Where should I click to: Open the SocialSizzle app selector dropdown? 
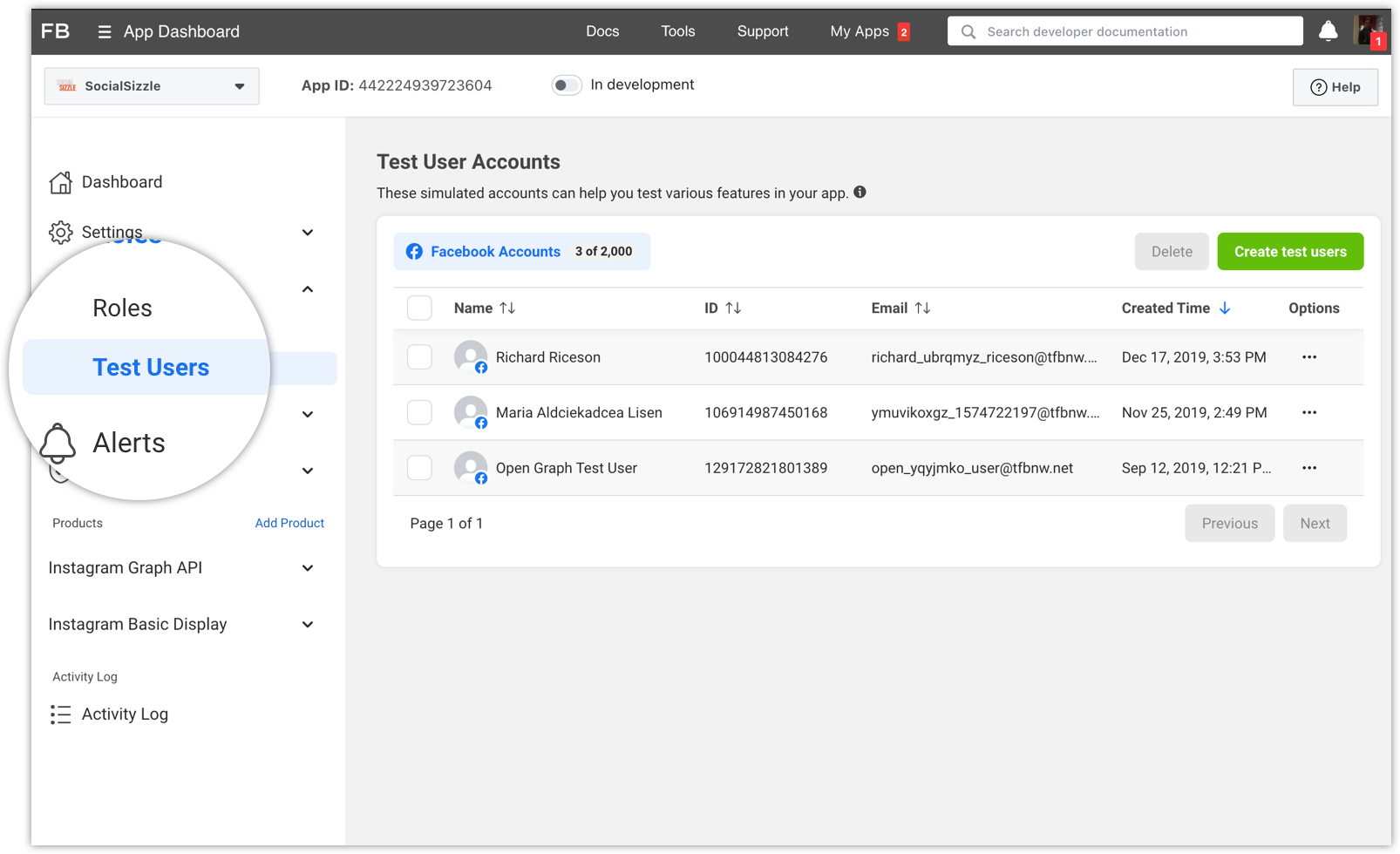click(x=152, y=86)
